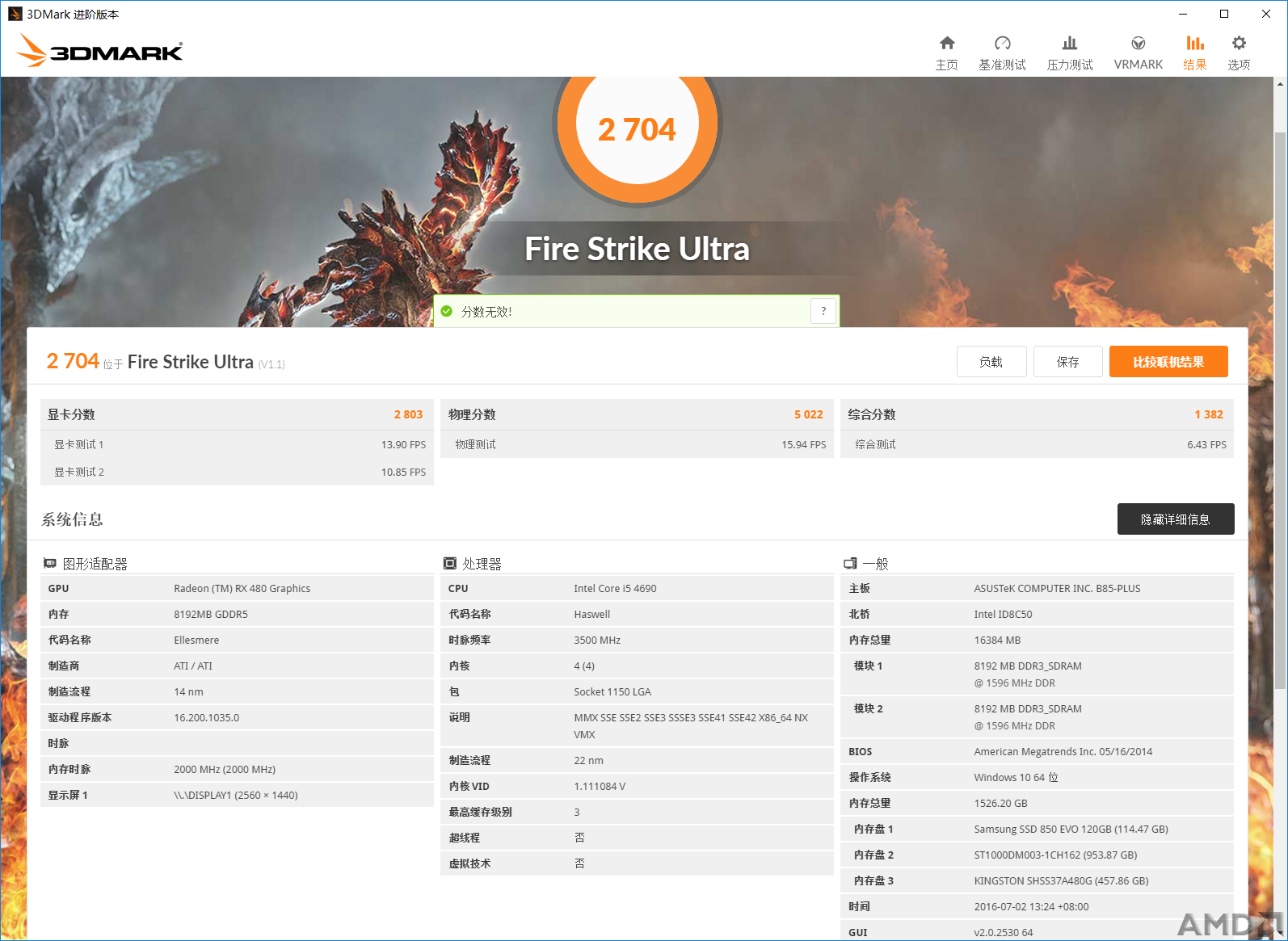Open the Options gear icon (选项)
The height and width of the screenshot is (941, 1288).
pyautogui.click(x=1239, y=43)
